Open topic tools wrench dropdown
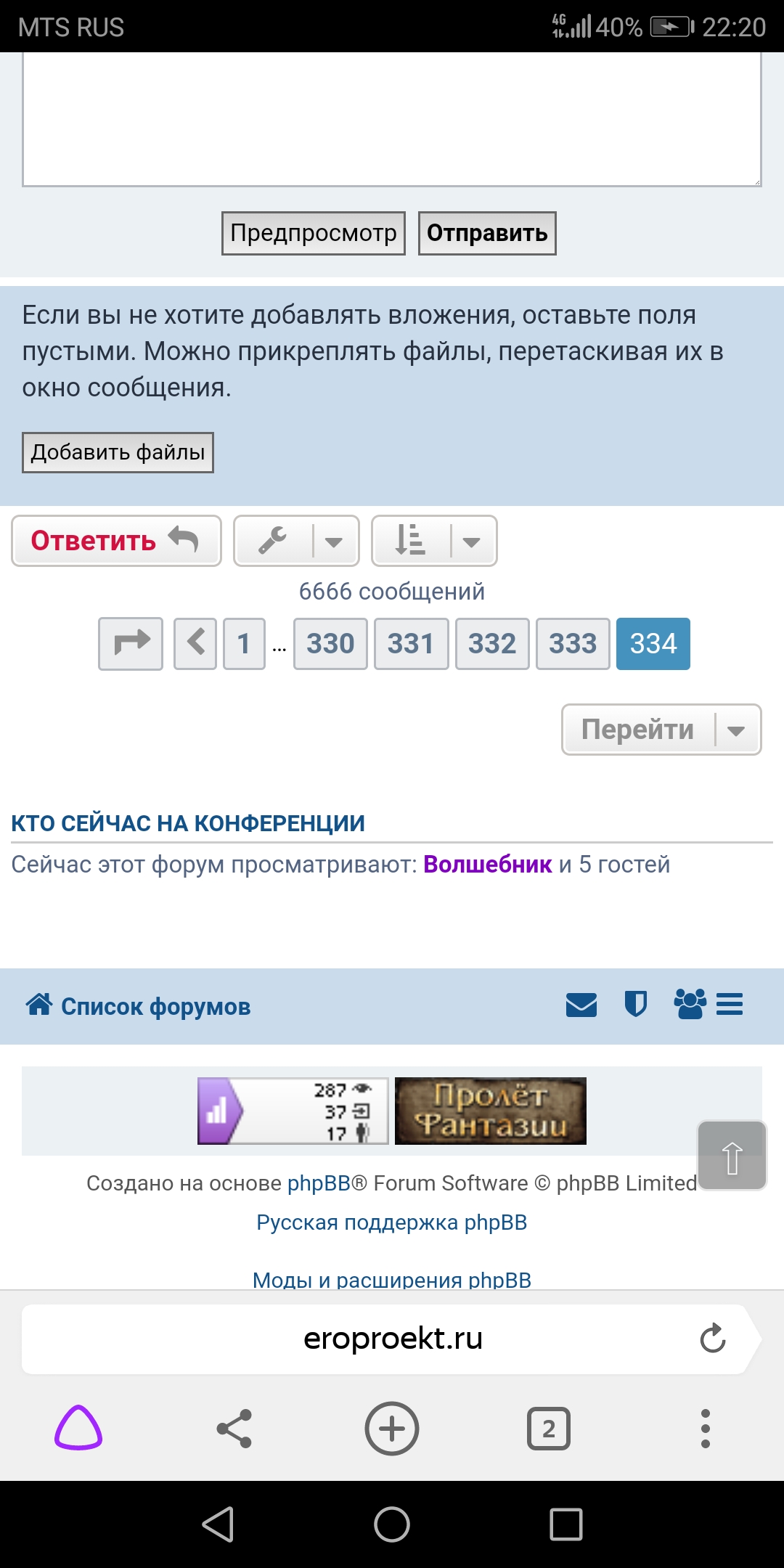 296,541
